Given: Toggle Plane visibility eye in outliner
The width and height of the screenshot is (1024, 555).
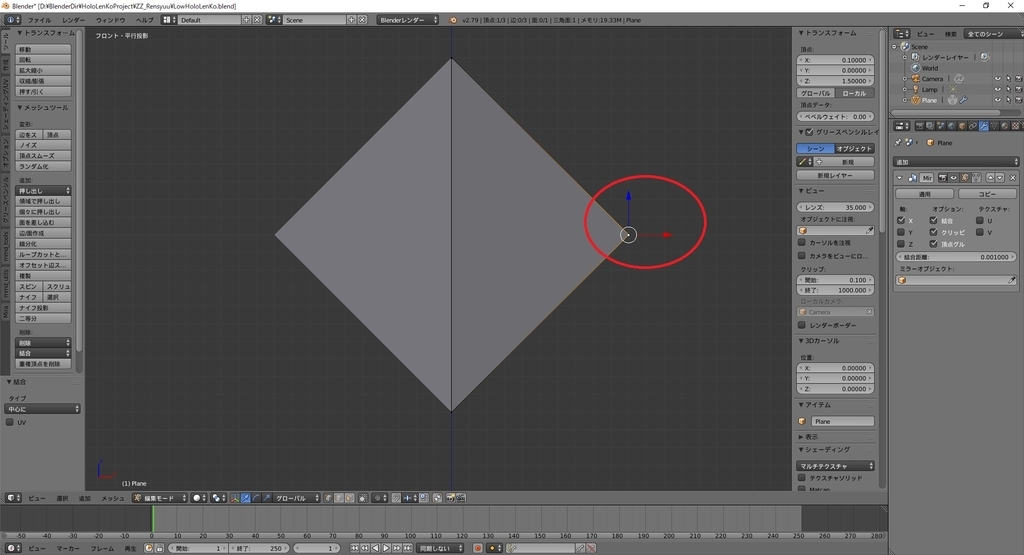Looking at the screenshot, I should click(997, 100).
